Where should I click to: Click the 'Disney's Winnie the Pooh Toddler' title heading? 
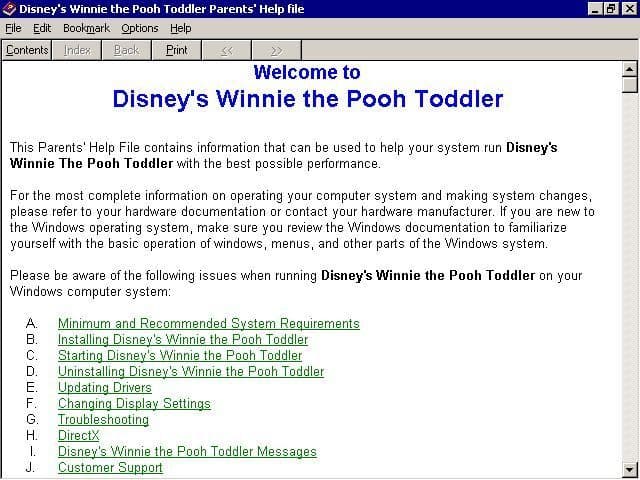coord(308,99)
